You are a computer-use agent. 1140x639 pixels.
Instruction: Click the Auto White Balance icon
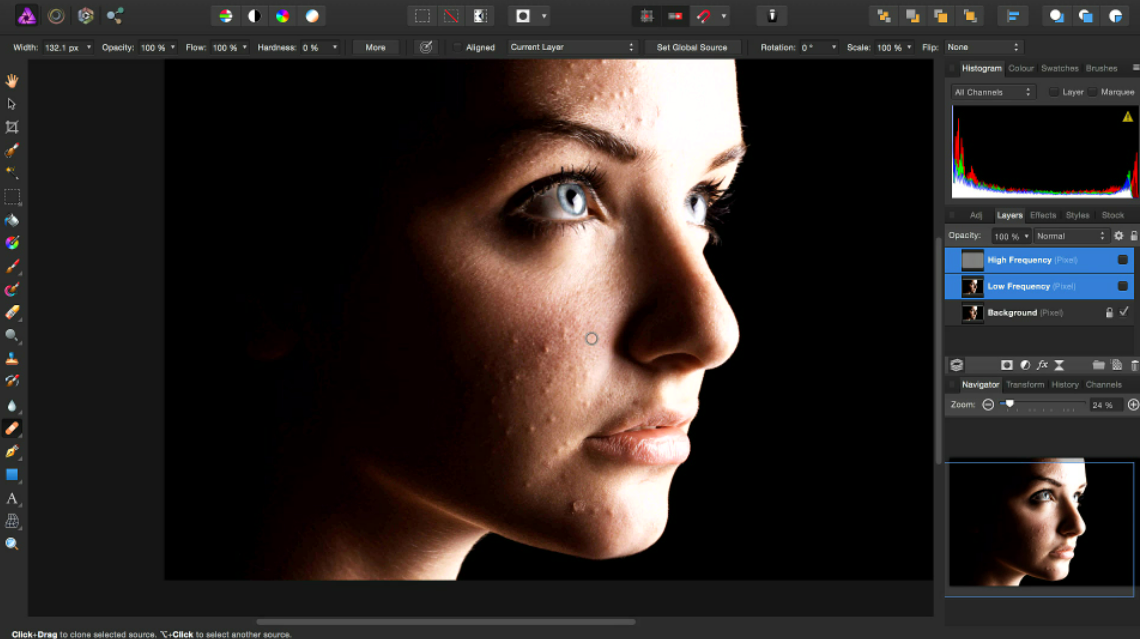coord(312,16)
